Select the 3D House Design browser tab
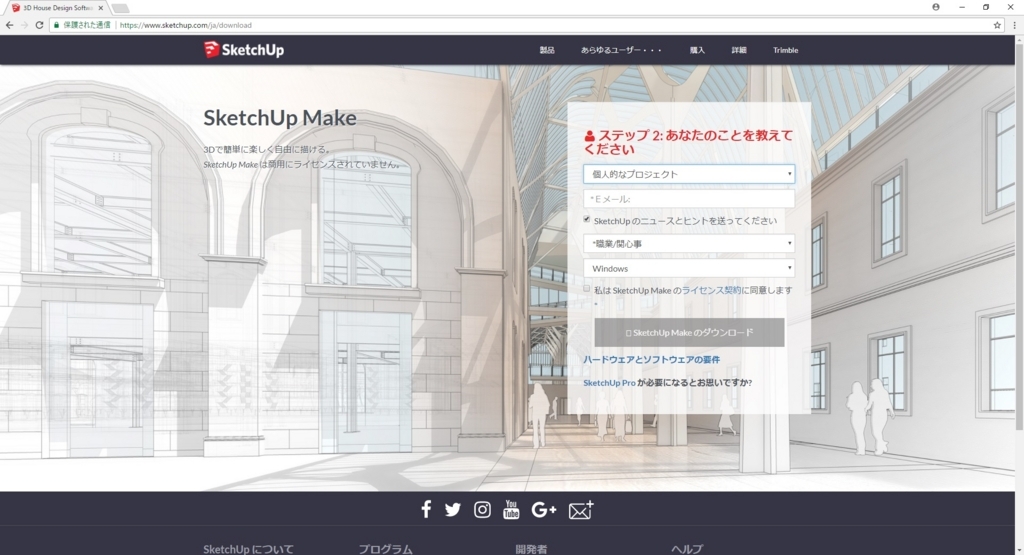This screenshot has width=1024, height=555. pos(56,8)
